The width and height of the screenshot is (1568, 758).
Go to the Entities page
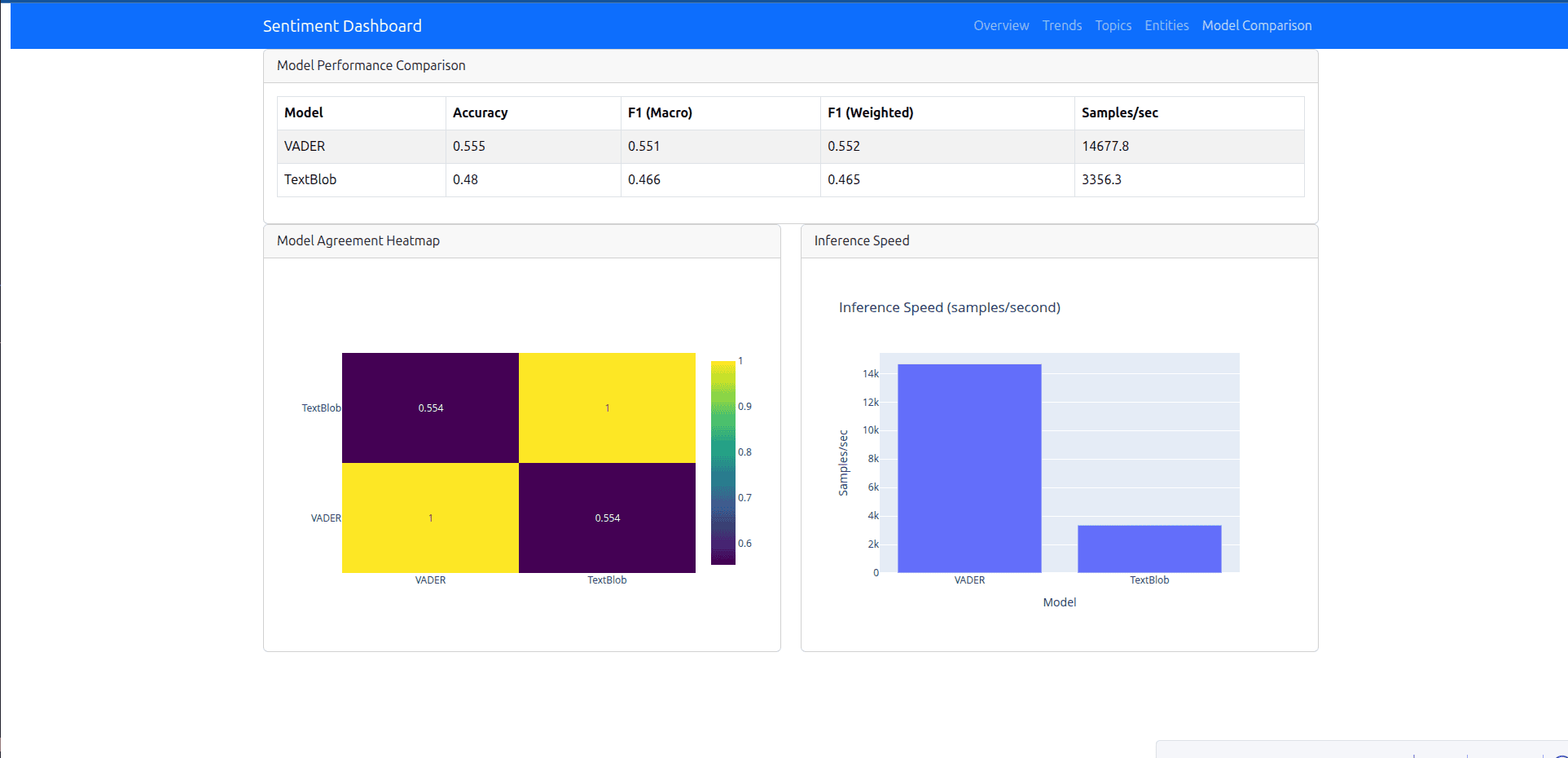pyautogui.click(x=1166, y=25)
